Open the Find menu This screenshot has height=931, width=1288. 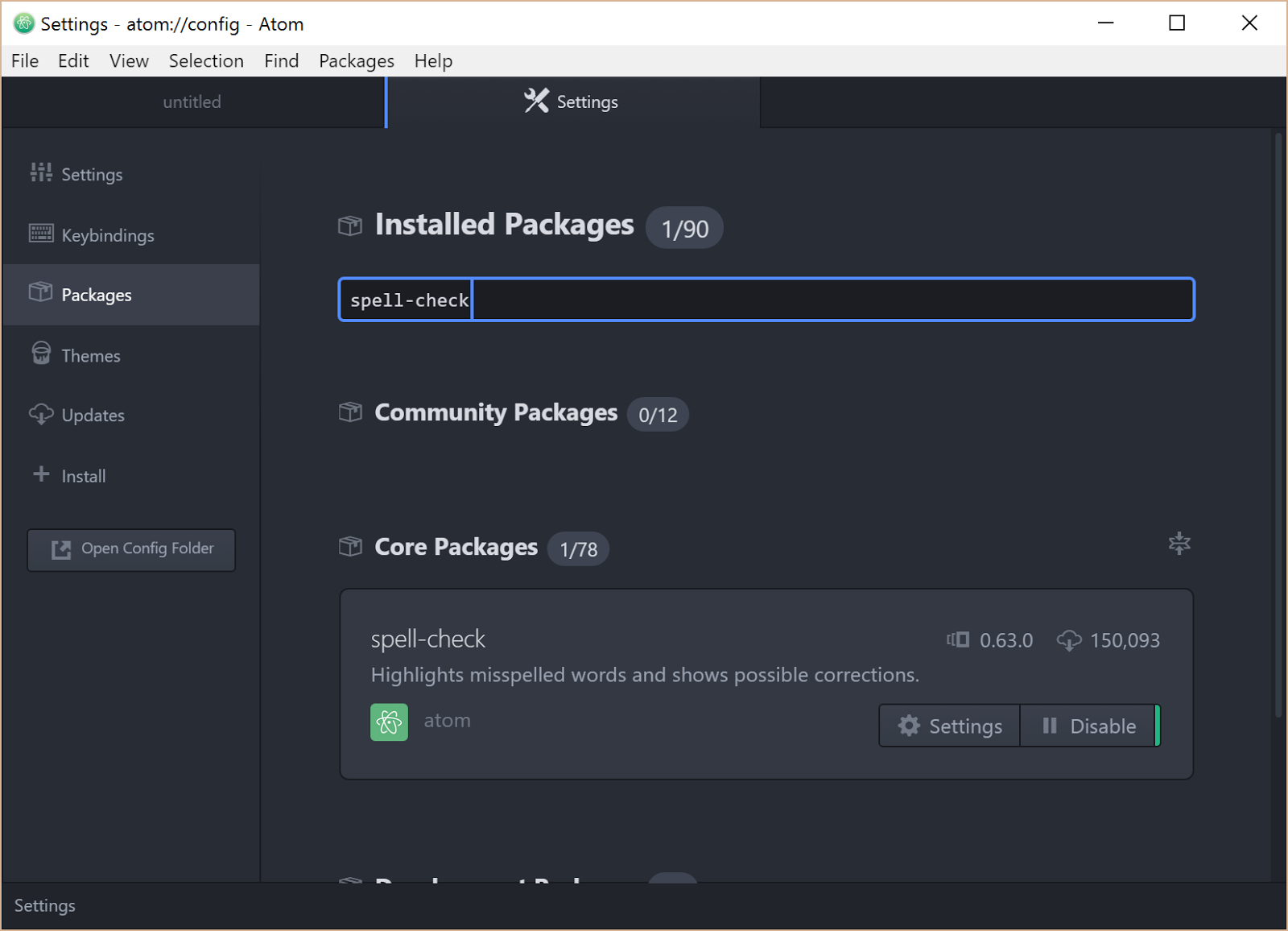pyautogui.click(x=281, y=61)
